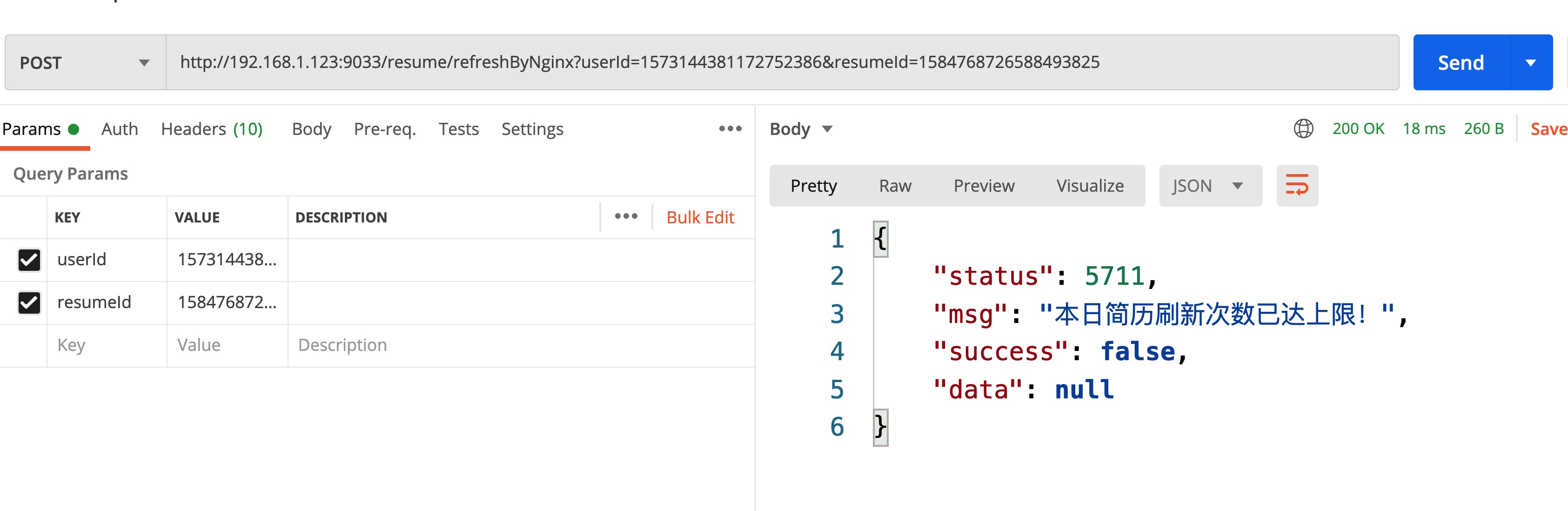Open query params column options dots
Image resolution: width=1568 pixels, height=511 pixels.
pyautogui.click(x=626, y=216)
